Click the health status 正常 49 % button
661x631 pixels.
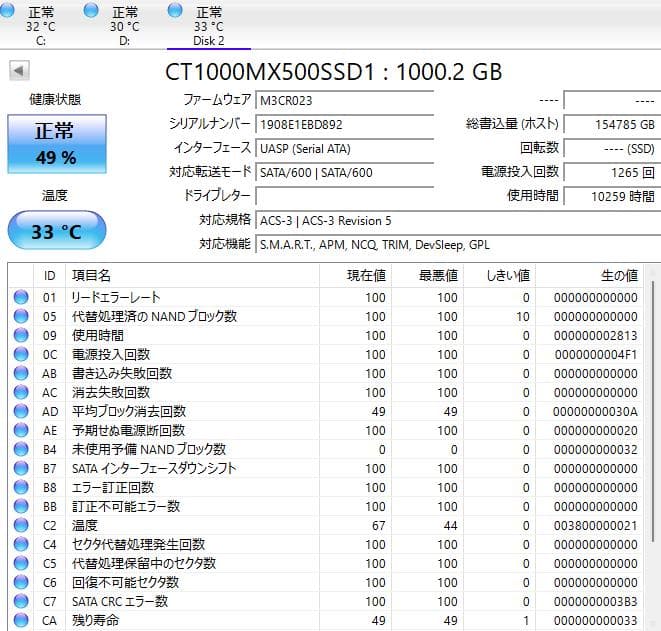[x=57, y=144]
